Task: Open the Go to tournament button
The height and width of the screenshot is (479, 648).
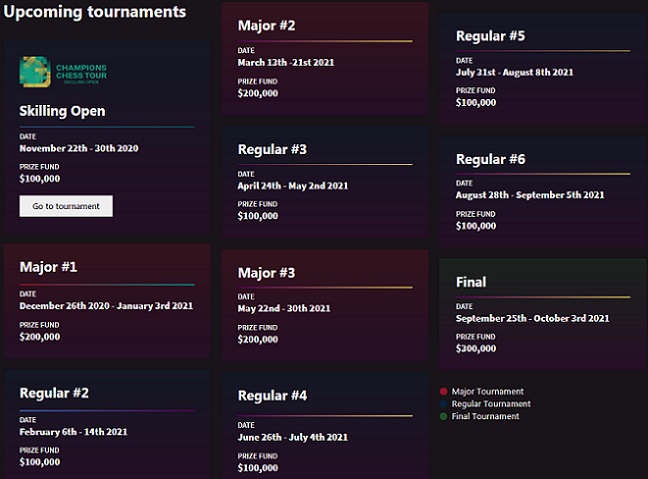Action: 66,206
